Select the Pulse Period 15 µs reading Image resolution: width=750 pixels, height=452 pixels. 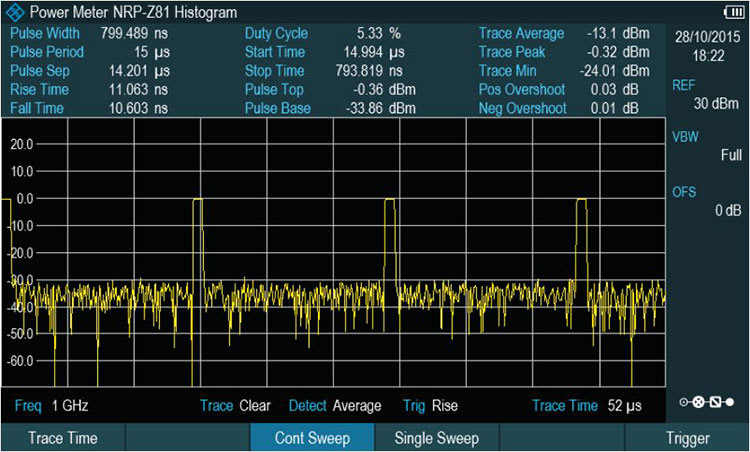pyautogui.click(x=89, y=52)
